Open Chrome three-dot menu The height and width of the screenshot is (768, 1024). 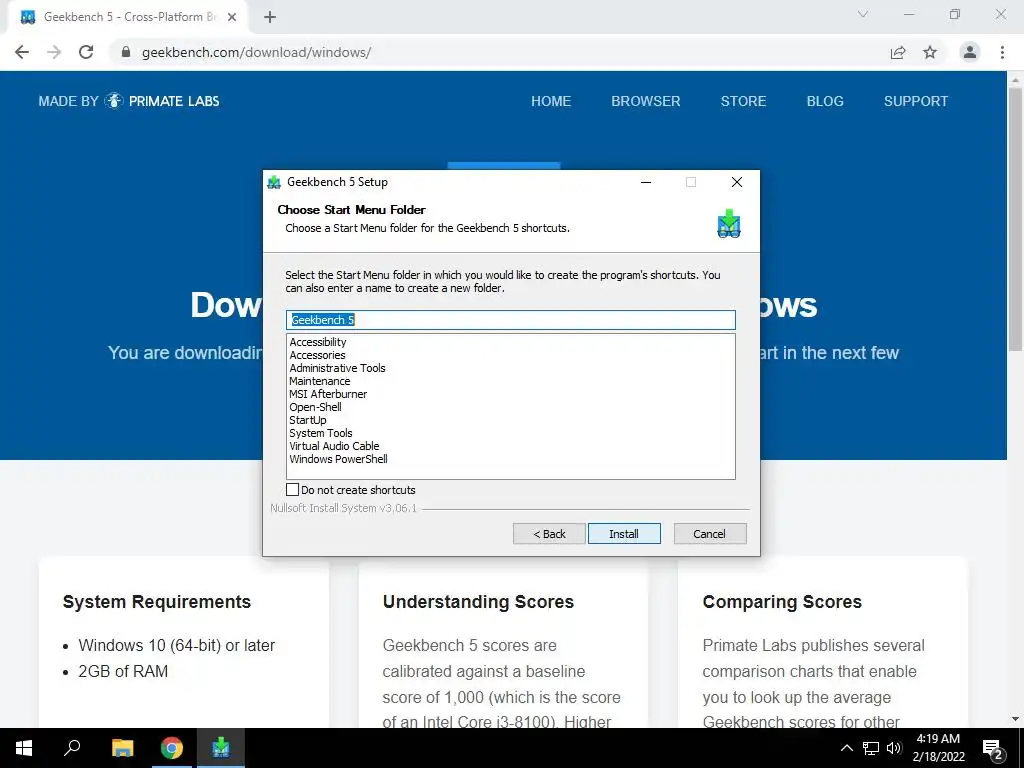1002,52
